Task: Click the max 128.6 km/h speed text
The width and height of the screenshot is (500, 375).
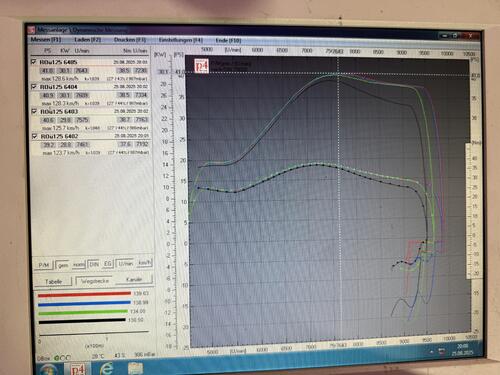Action: 60,79
